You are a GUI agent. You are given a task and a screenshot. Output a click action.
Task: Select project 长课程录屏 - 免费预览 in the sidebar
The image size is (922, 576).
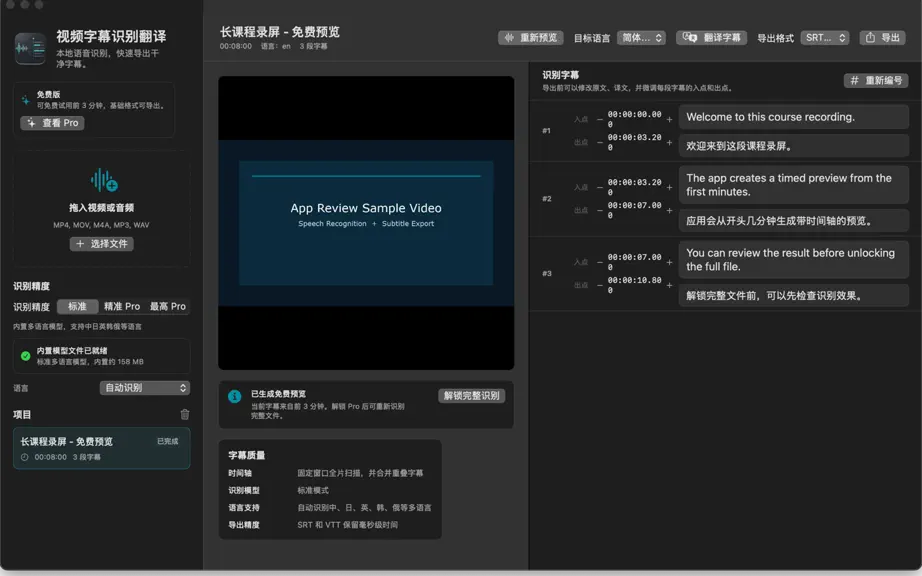[x=102, y=448]
